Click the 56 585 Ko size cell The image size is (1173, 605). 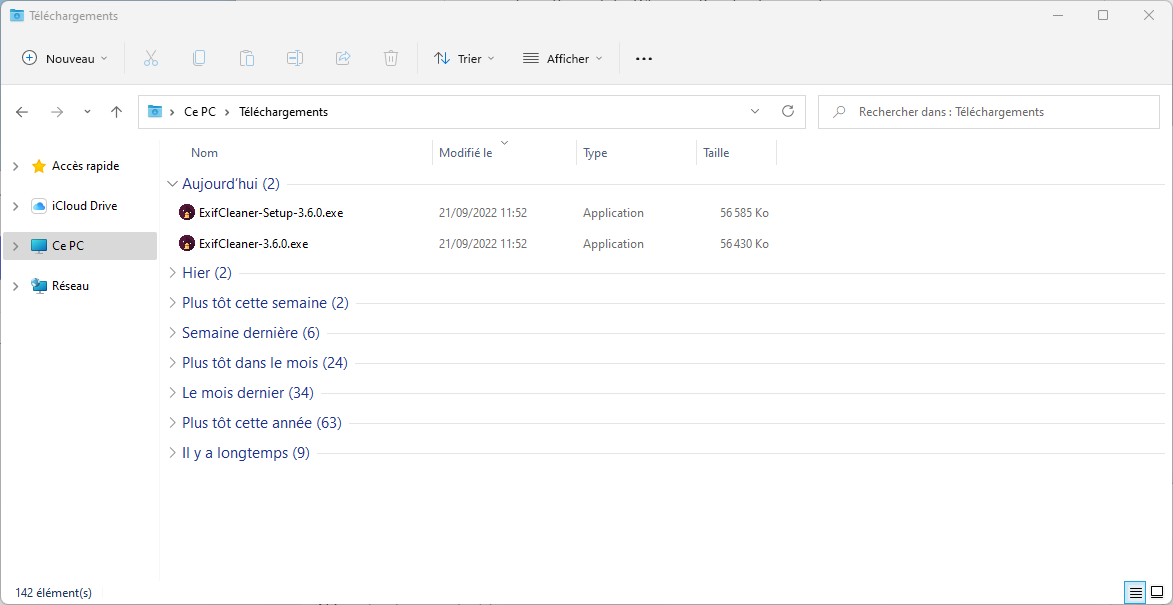click(x=744, y=213)
